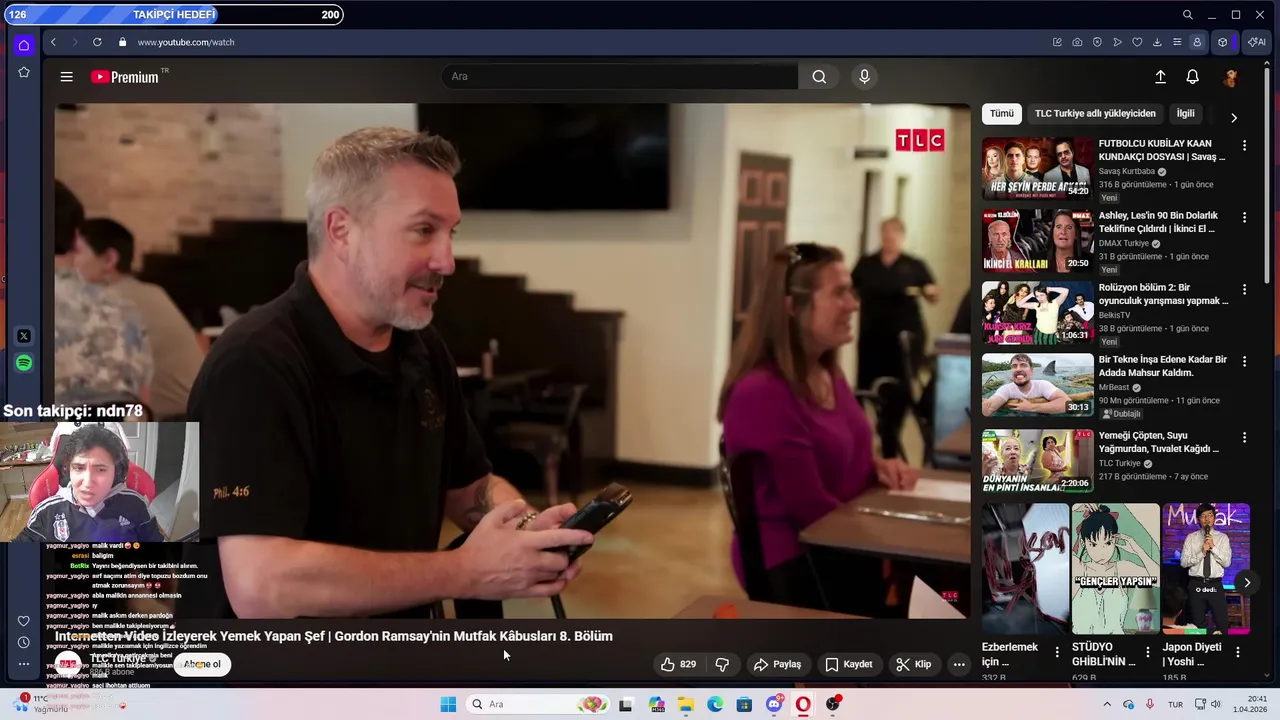Open the sidebar heart (pinboards) icon at bottom
Screen dimensions: 1280x720
point(24,621)
